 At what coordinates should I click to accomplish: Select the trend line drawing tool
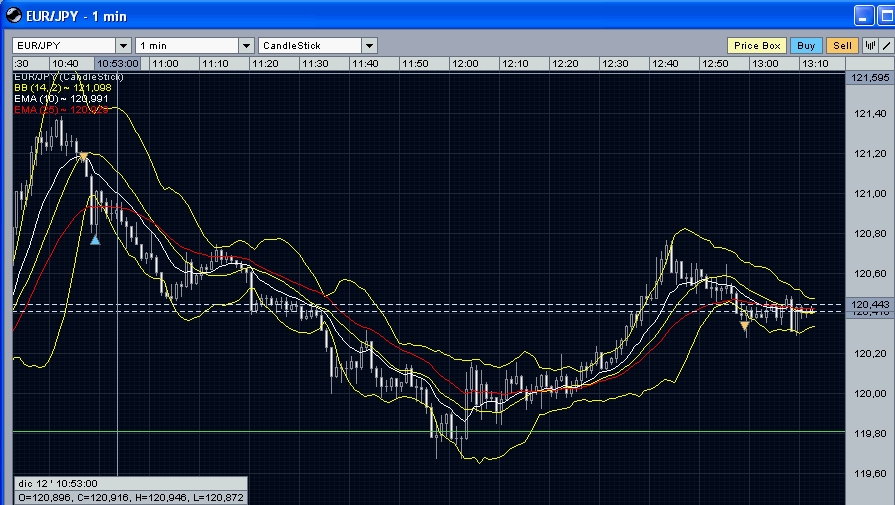click(x=885, y=46)
